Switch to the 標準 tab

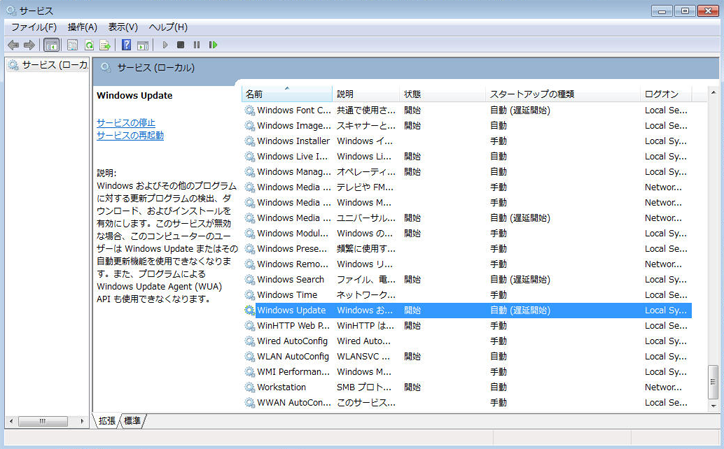pyautogui.click(x=132, y=421)
